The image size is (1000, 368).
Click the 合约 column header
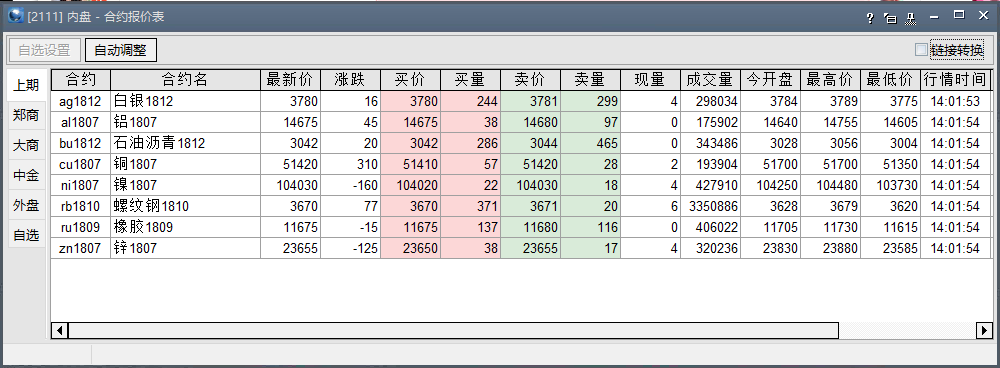click(x=81, y=80)
